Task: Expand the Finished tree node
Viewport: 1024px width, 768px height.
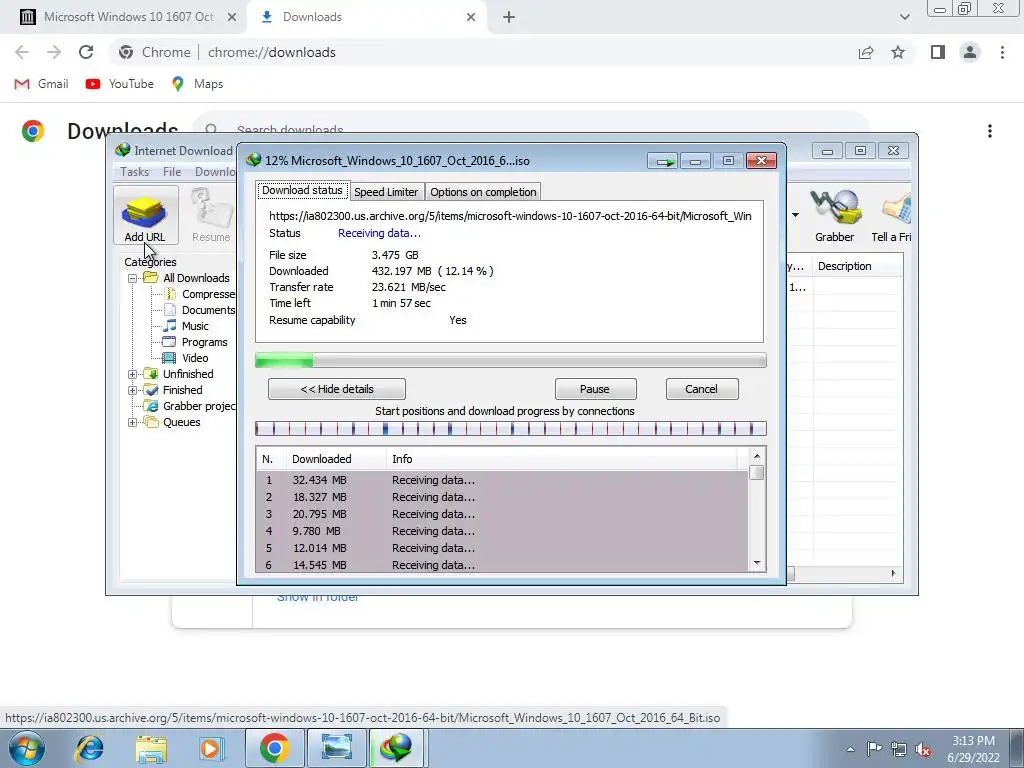Action: click(x=133, y=390)
